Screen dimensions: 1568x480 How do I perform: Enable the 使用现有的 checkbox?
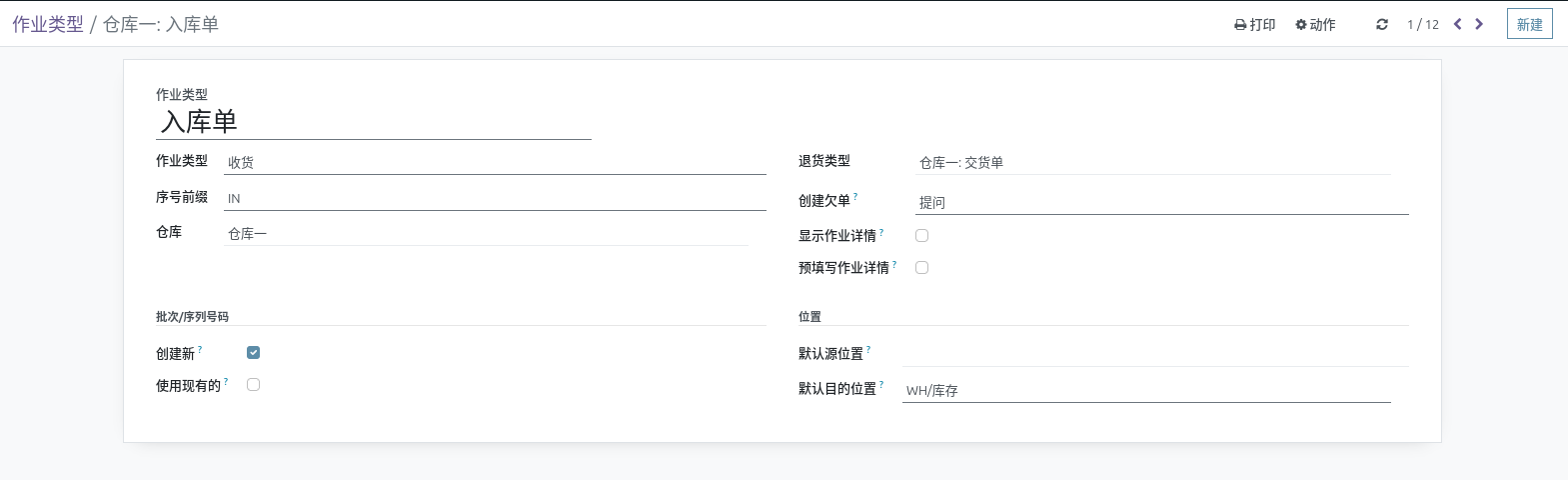[254, 384]
